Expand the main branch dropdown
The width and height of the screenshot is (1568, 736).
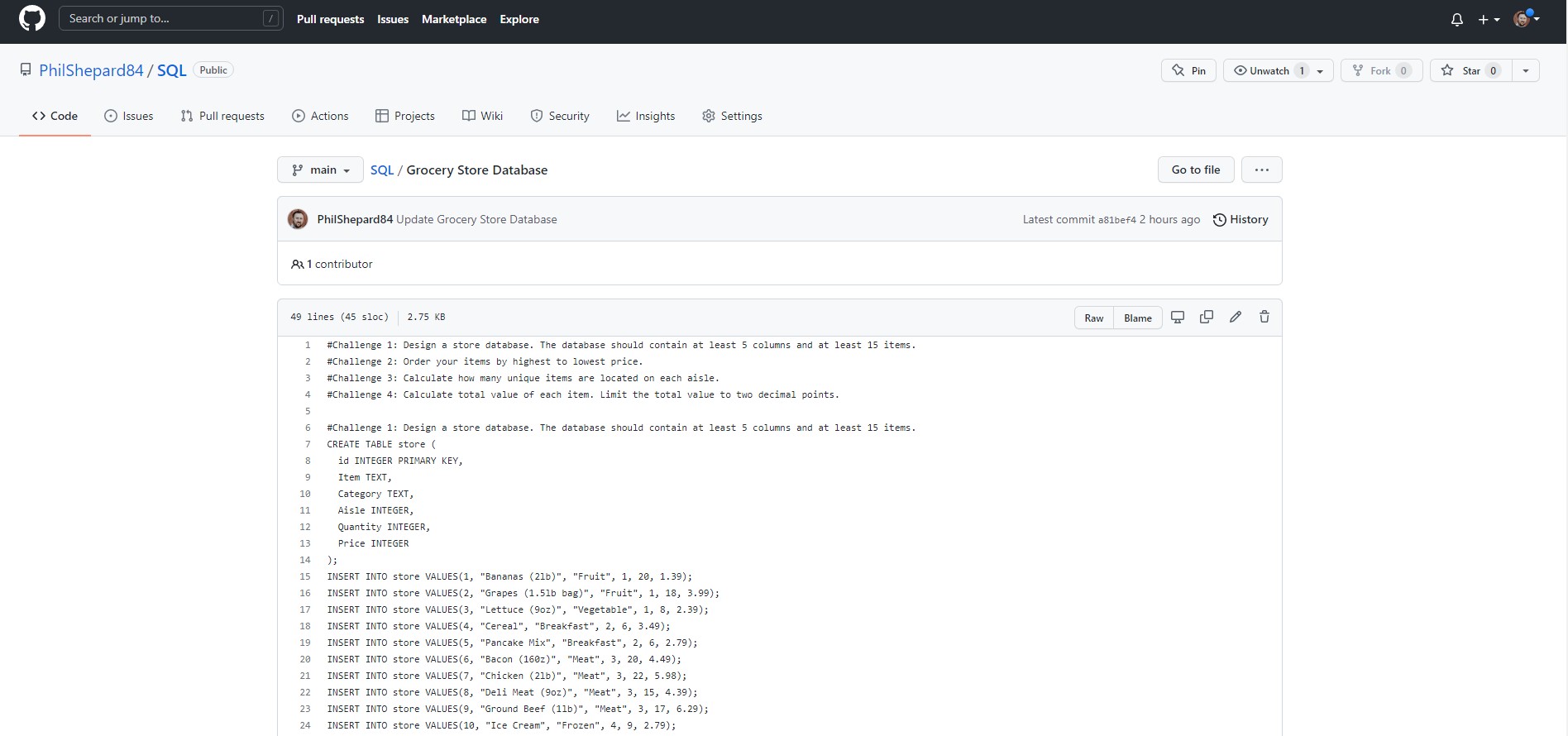pyautogui.click(x=320, y=170)
